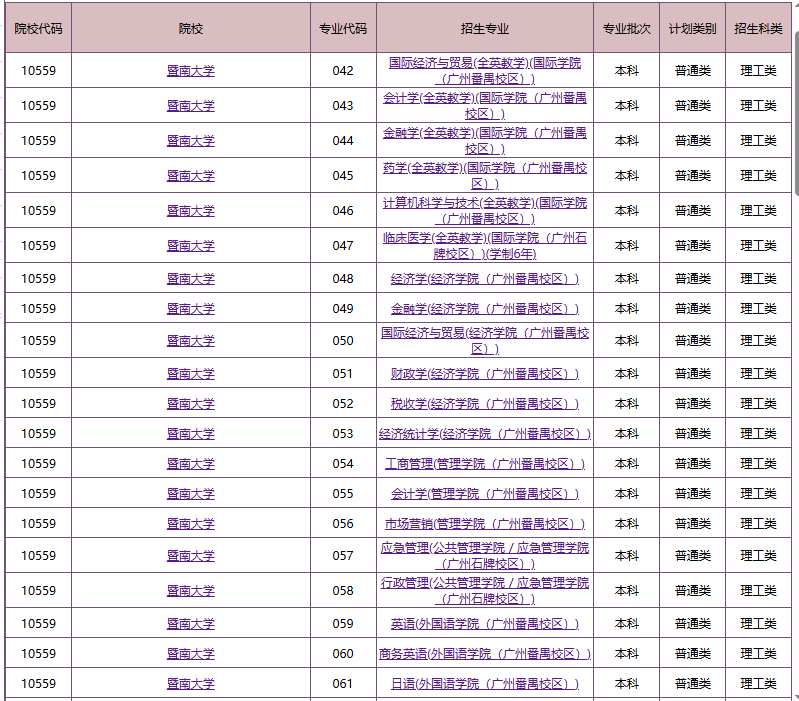The width and height of the screenshot is (799, 701).
Task: Open major link 金融学(全英教学)(国际学院)
Action: (x=485, y=141)
